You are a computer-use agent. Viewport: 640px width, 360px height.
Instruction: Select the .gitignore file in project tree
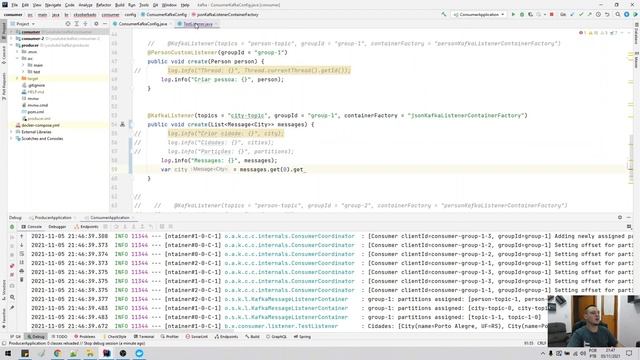click(36, 85)
